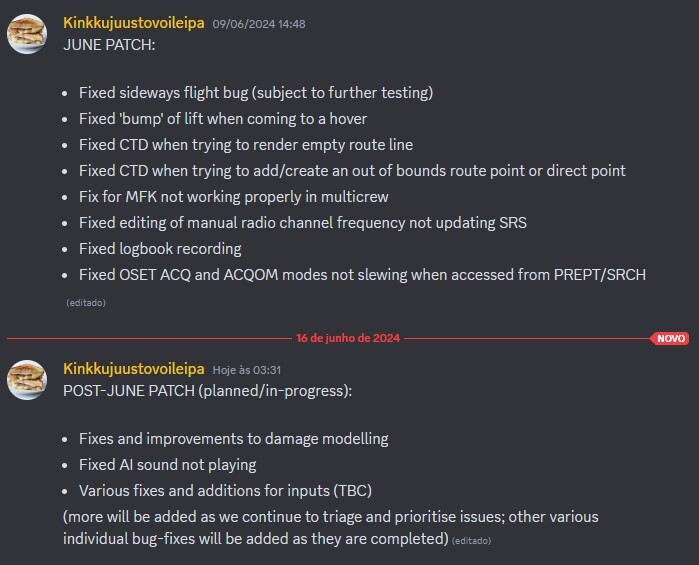The width and height of the screenshot is (699, 565).
Task: Click the Kinkkujuustovoileipa username in the second message
Action: [x=134, y=369]
